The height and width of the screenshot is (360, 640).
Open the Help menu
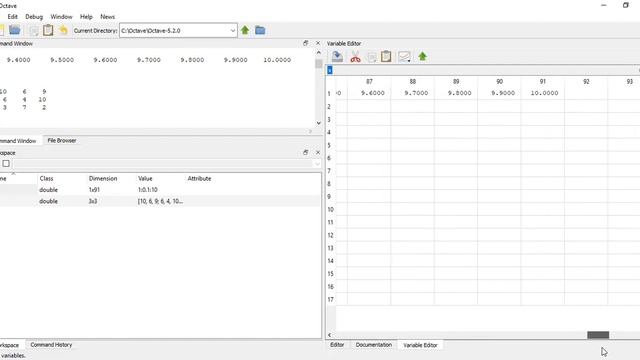[x=86, y=17]
